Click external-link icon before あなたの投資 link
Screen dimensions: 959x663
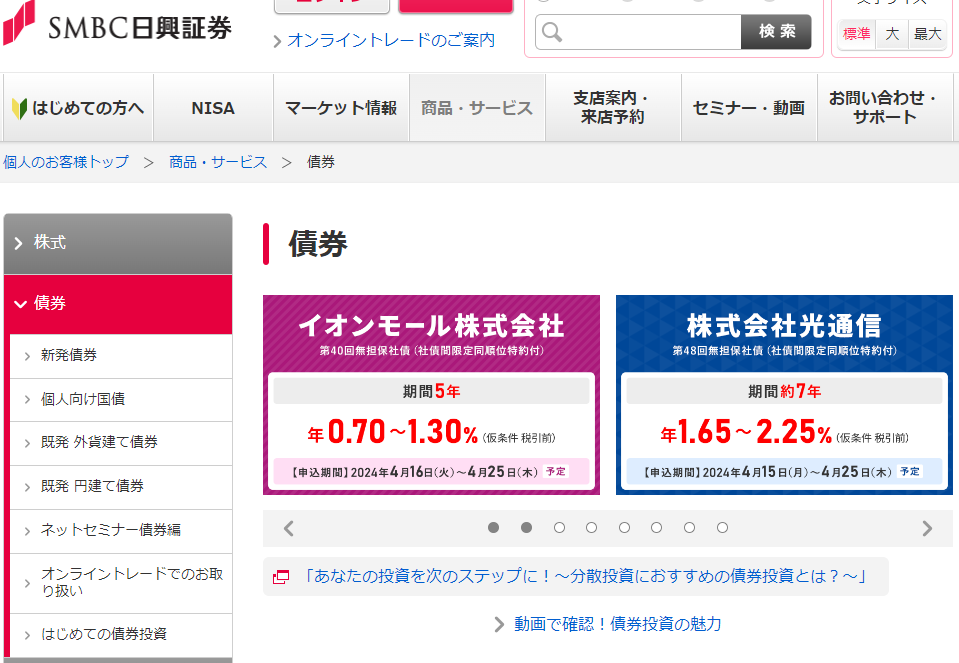coord(281,577)
